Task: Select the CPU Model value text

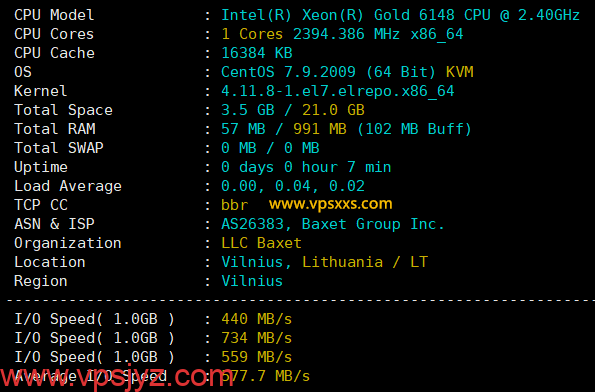Action: 400,15
